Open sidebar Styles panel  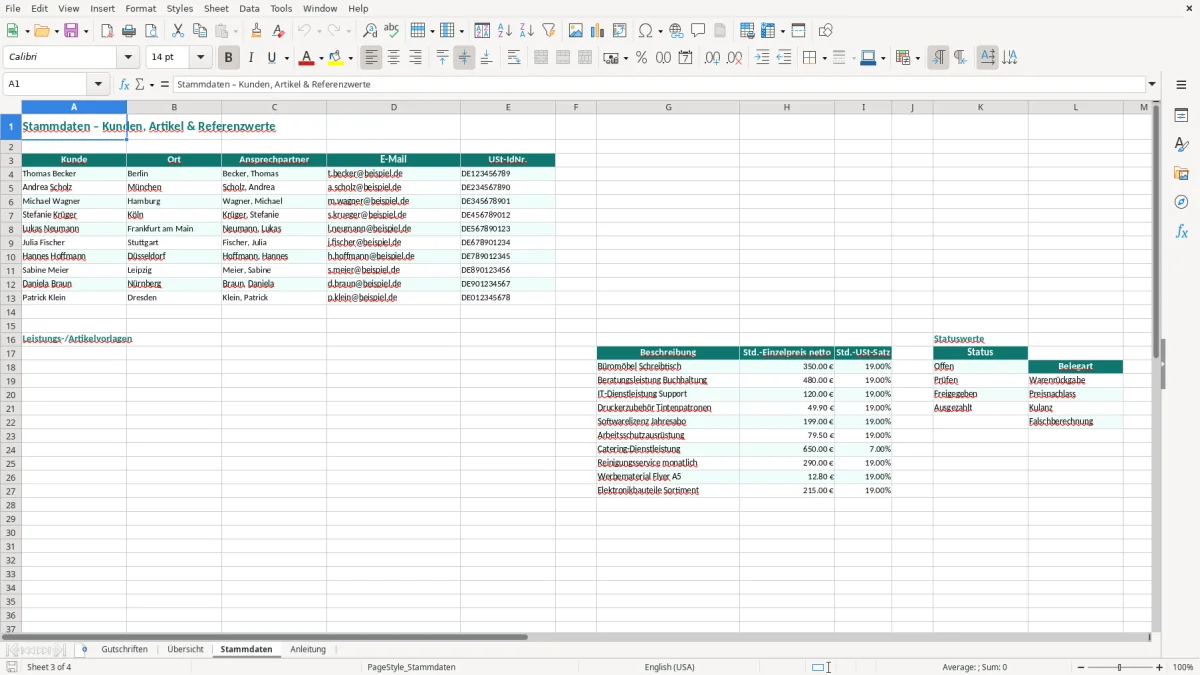(1181, 145)
